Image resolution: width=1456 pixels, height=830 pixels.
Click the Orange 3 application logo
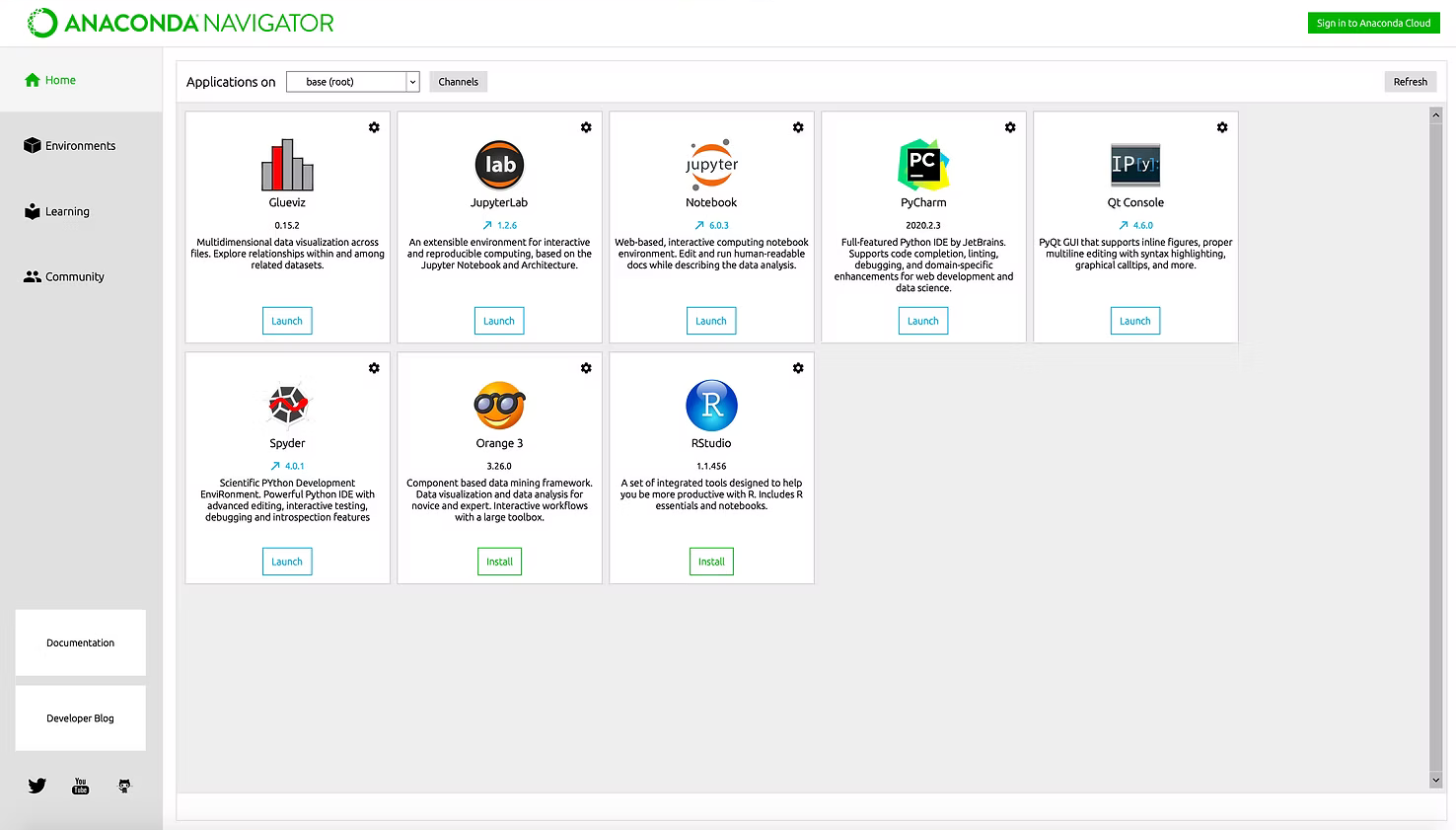coord(499,406)
